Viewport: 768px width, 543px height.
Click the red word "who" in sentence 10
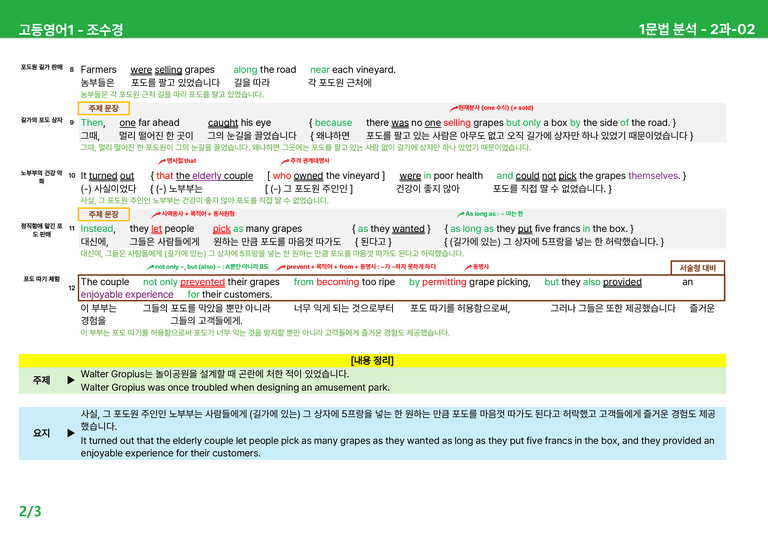[x=282, y=176]
